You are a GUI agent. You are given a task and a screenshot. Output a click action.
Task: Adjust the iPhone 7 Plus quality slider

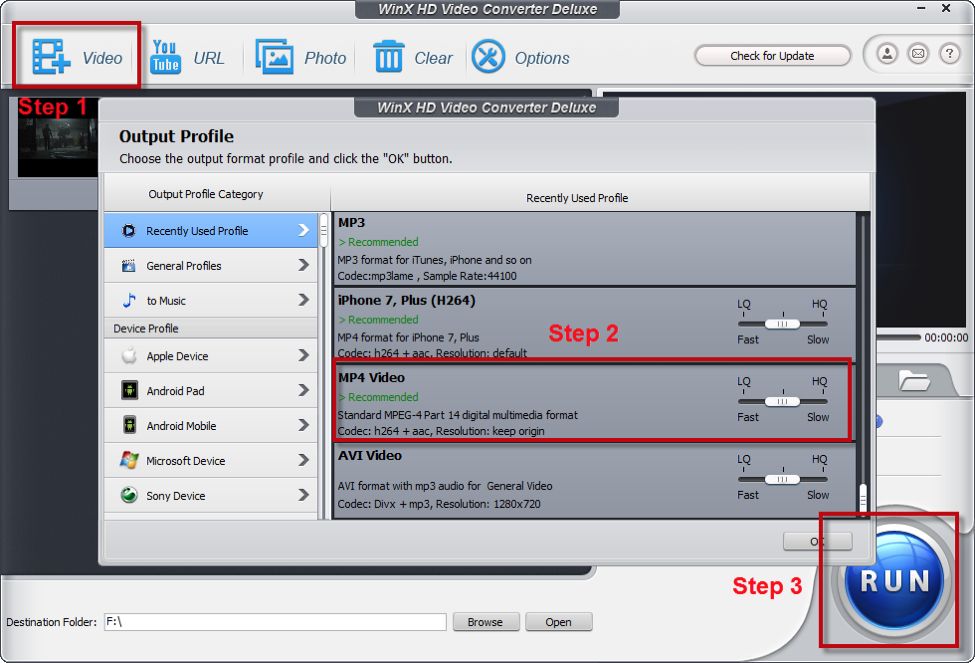pos(782,324)
